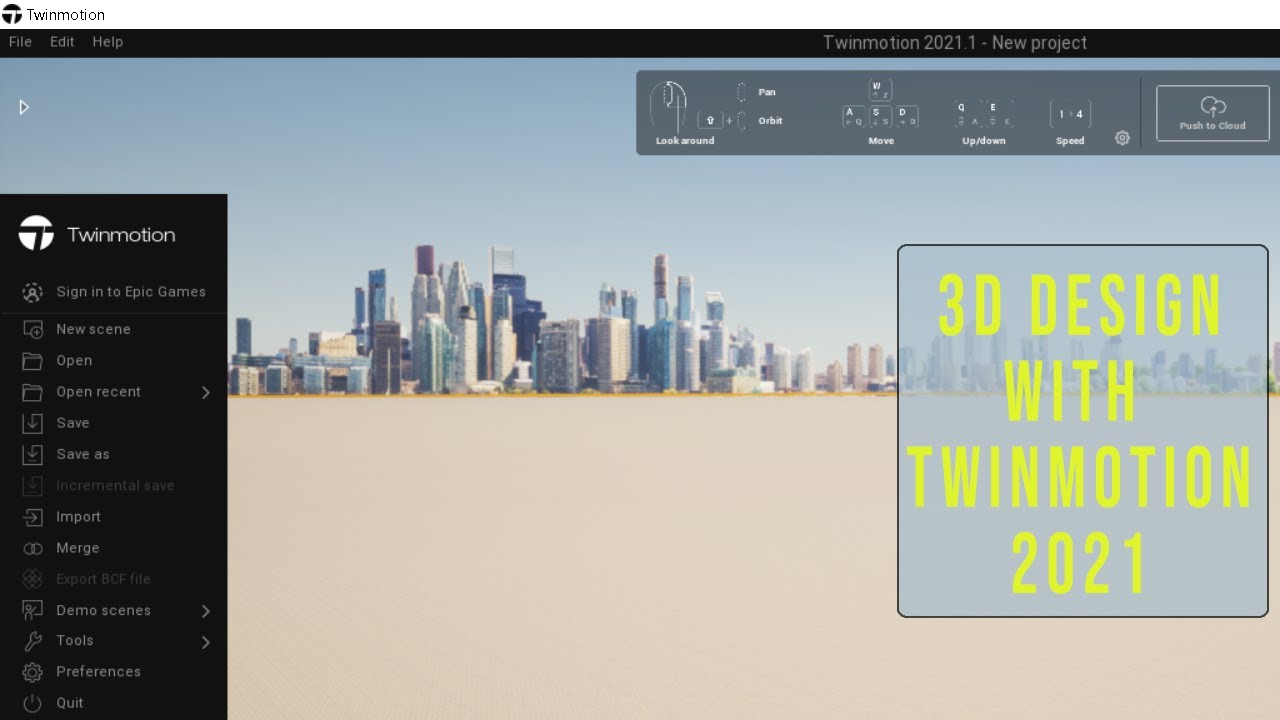Click the Import icon

(33, 517)
